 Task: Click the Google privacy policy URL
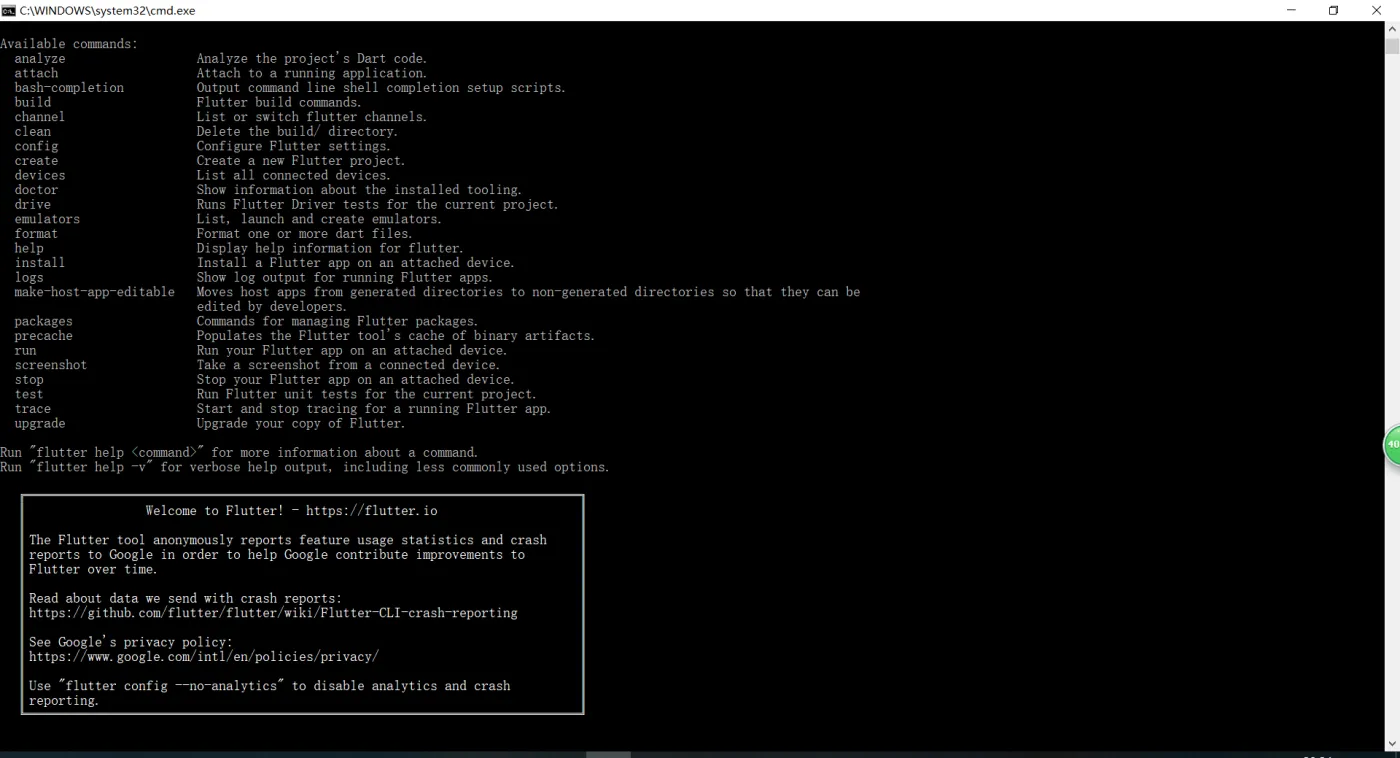(x=204, y=657)
